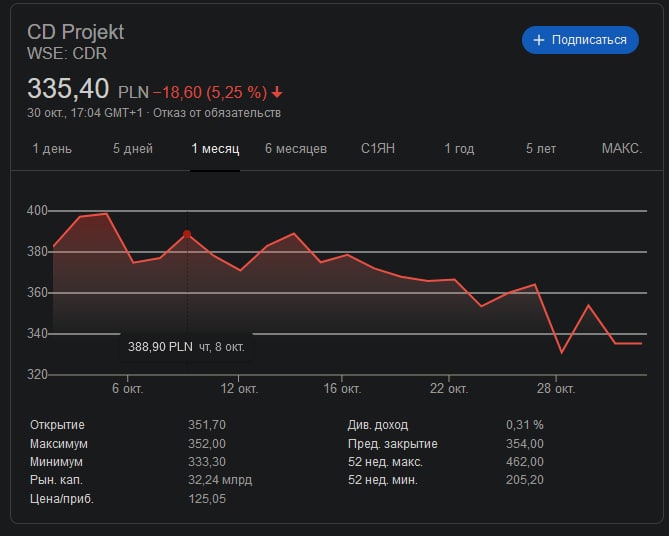
Task: Click the 360 y-axis label
Action: 37,293
